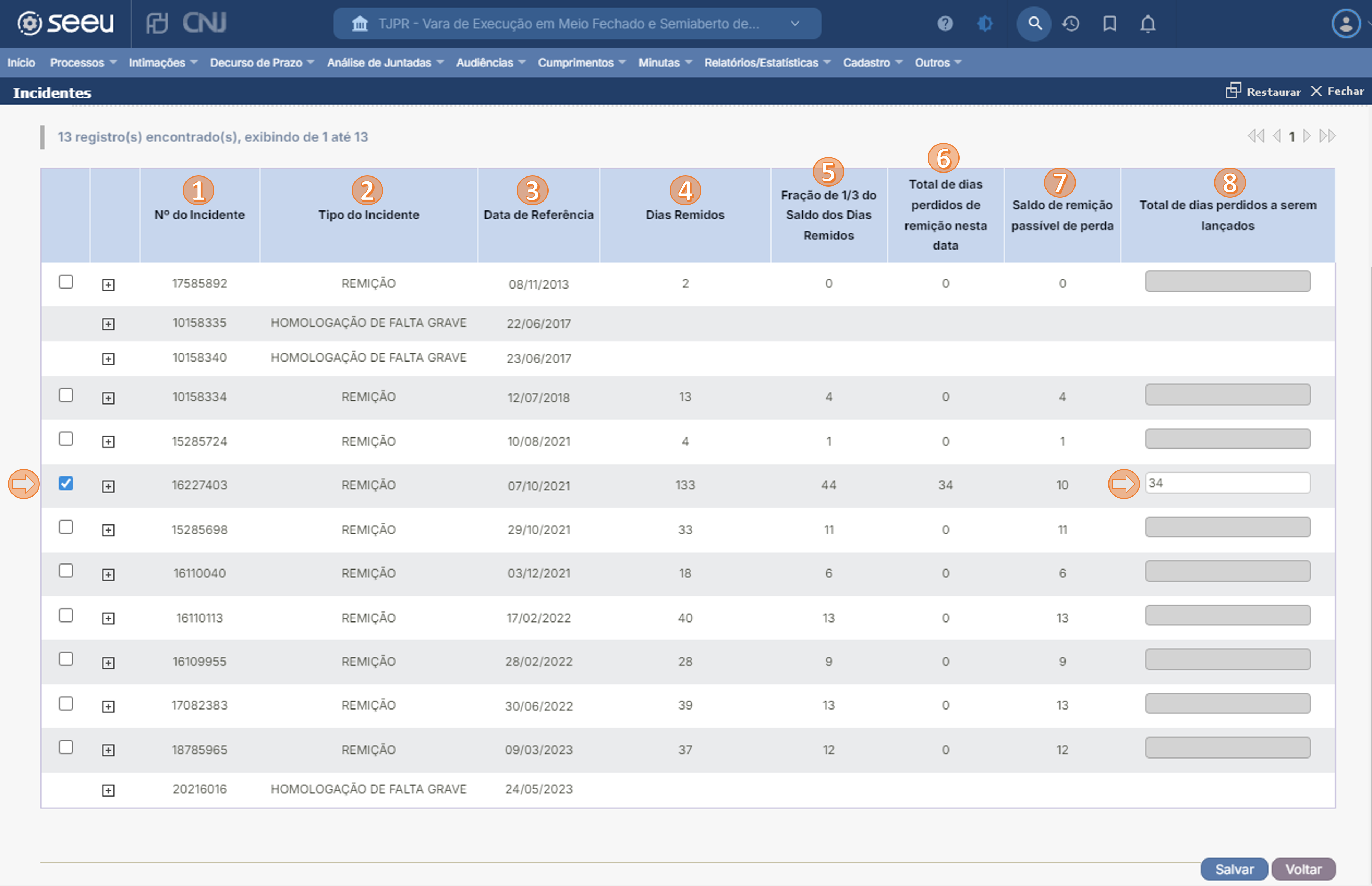Check the box for incident 16110040
Viewport: 1372px width, 886px height.
[66, 571]
